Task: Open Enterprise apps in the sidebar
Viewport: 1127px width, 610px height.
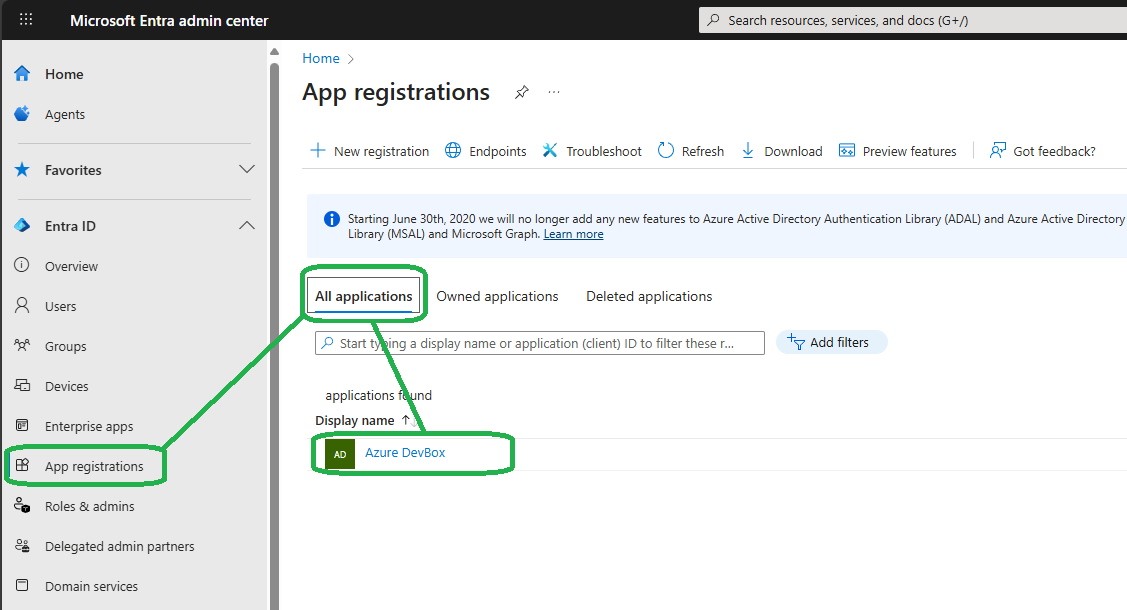Action: tap(88, 426)
